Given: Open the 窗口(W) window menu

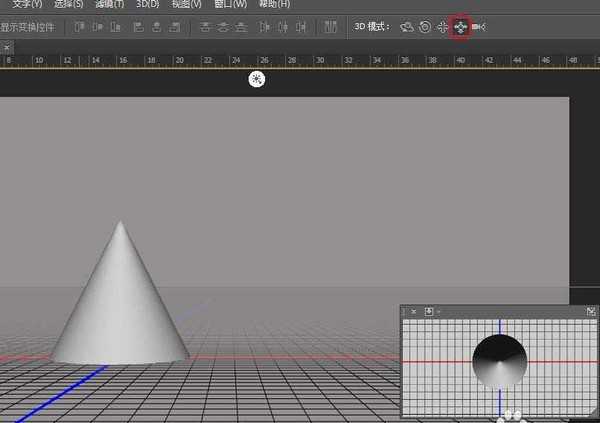Looking at the screenshot, I should [x=230, y=5].
